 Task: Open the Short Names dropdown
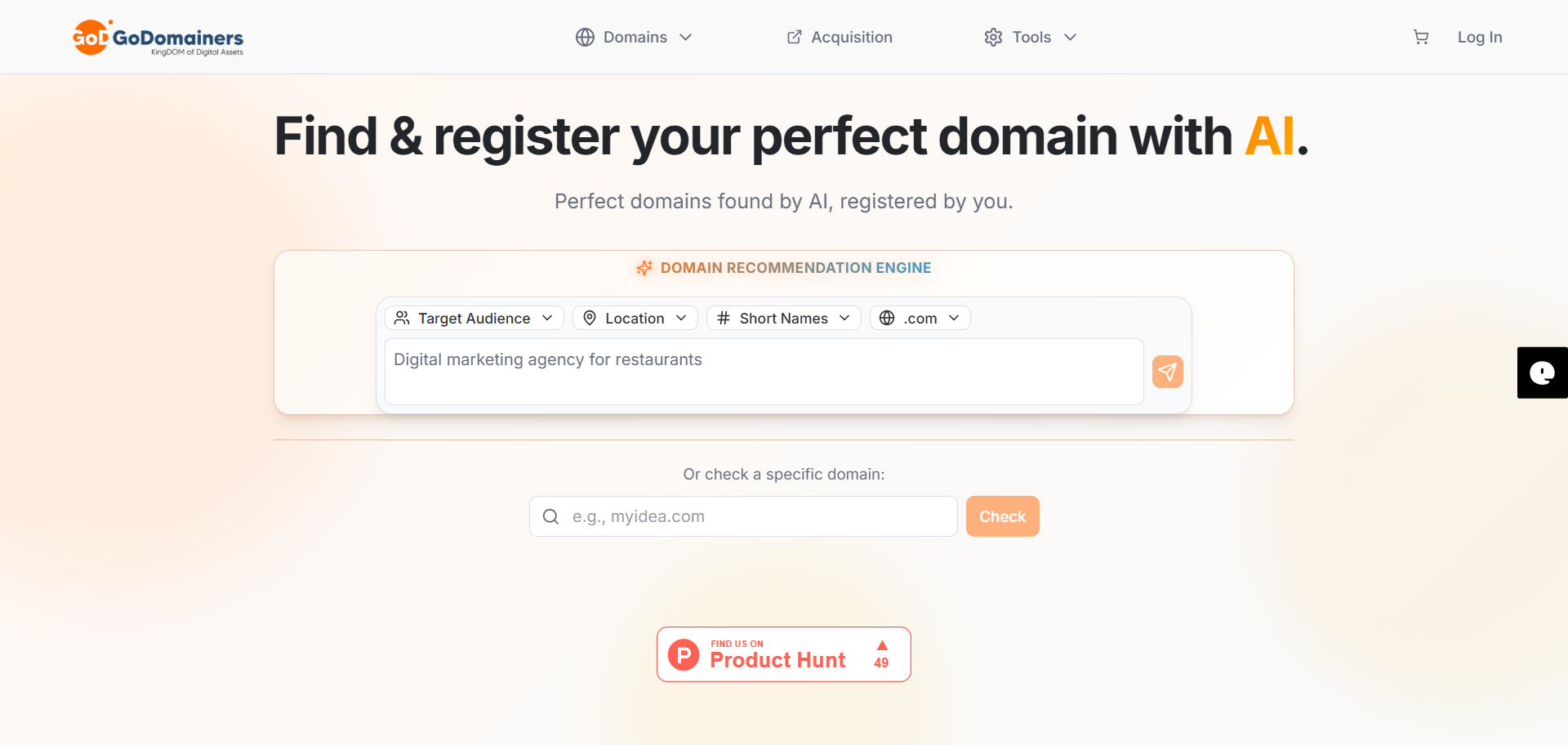click(x=783, y=318)
